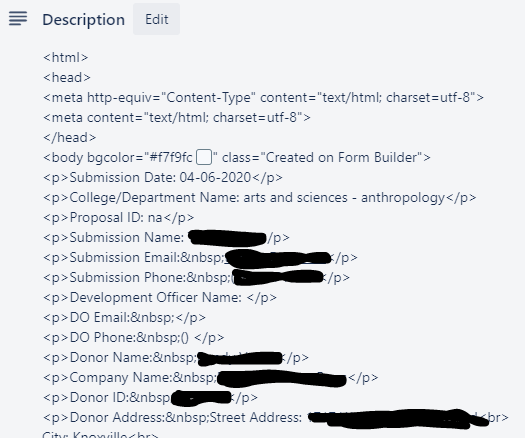
Task: Open the description Edit button
Action: [156, 19]
